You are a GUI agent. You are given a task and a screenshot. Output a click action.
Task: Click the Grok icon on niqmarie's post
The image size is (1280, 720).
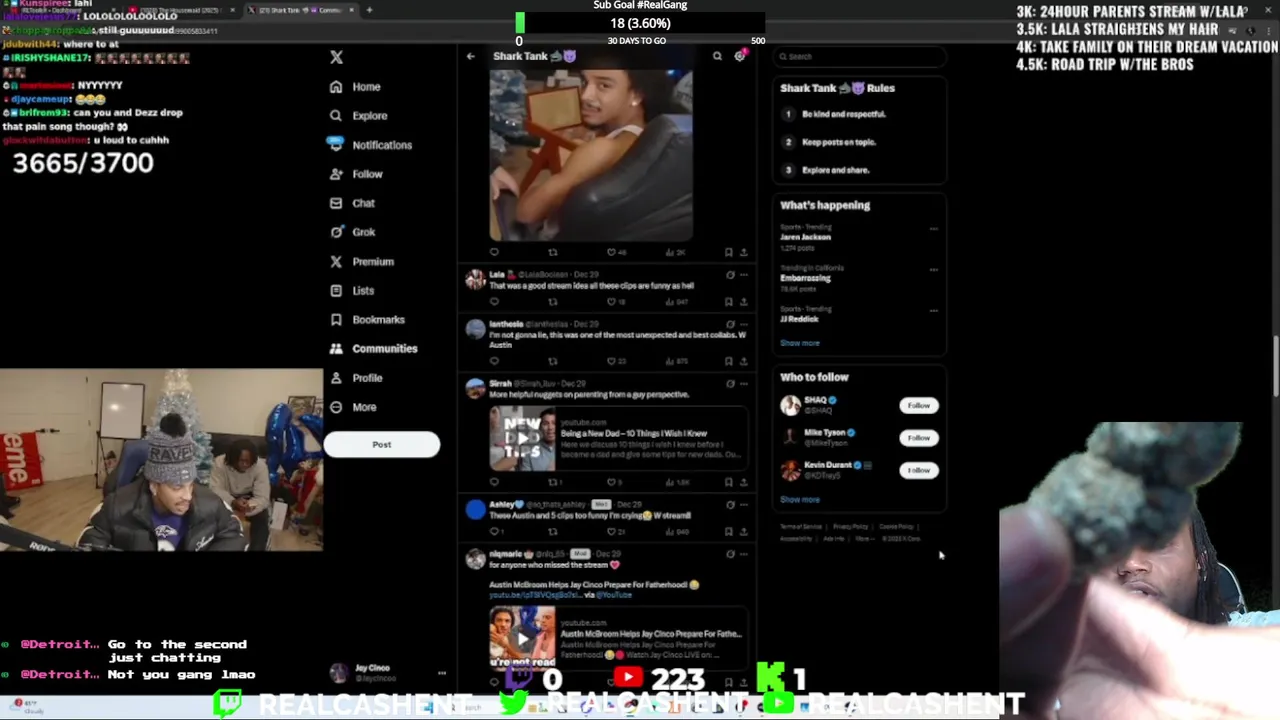pos(730,554)
